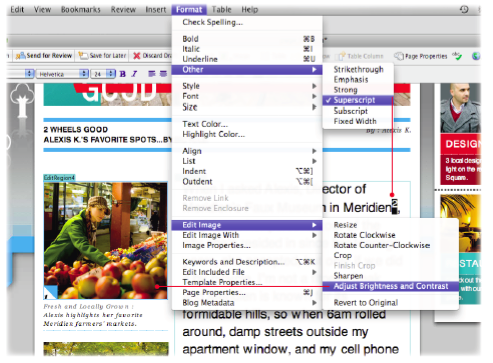
Task: Open the View menu
Action: tap(42, 10)
